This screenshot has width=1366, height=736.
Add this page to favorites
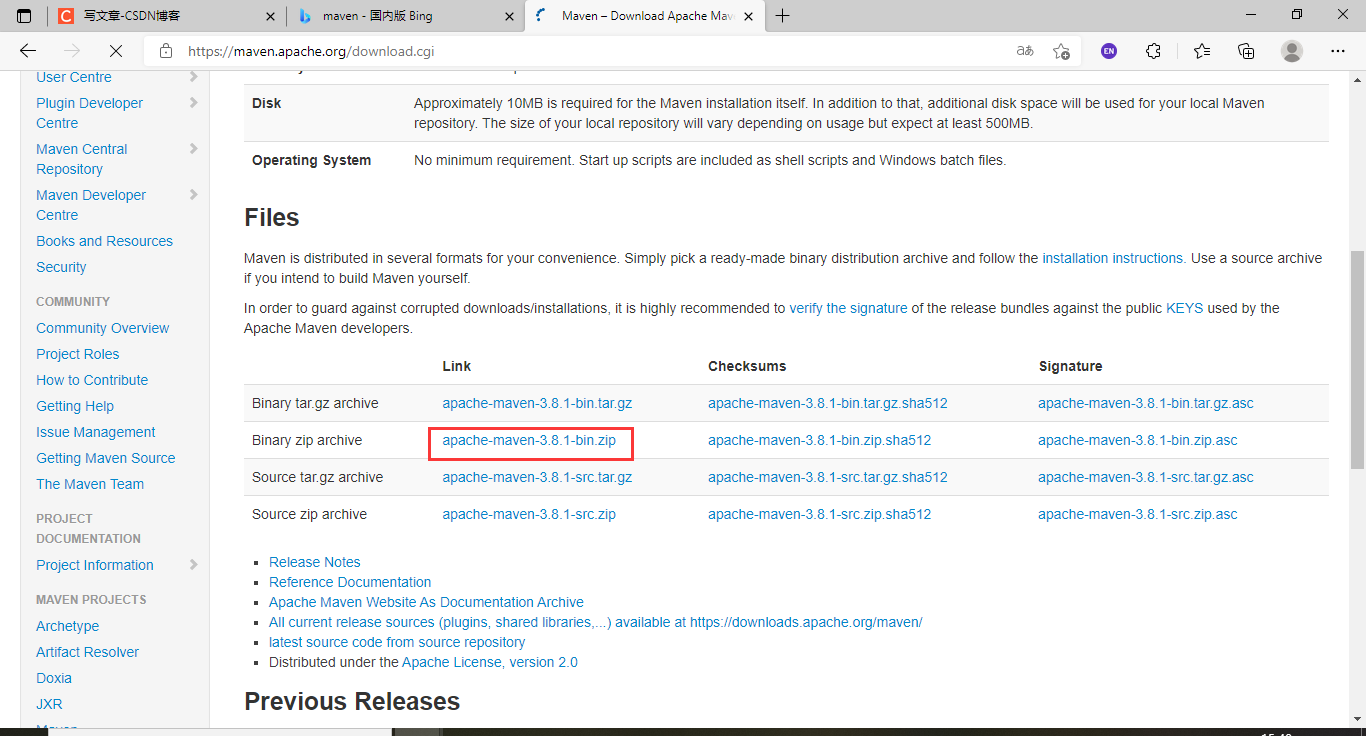(x=1061, y=51)
